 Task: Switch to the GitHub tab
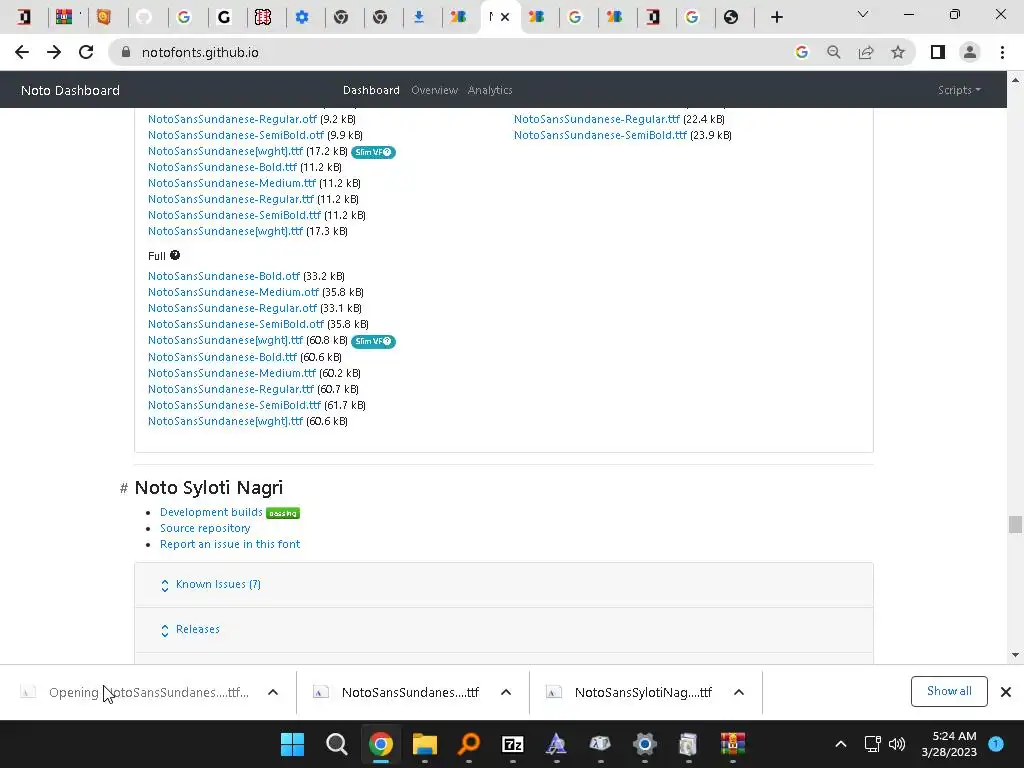[x=144, y=17]
